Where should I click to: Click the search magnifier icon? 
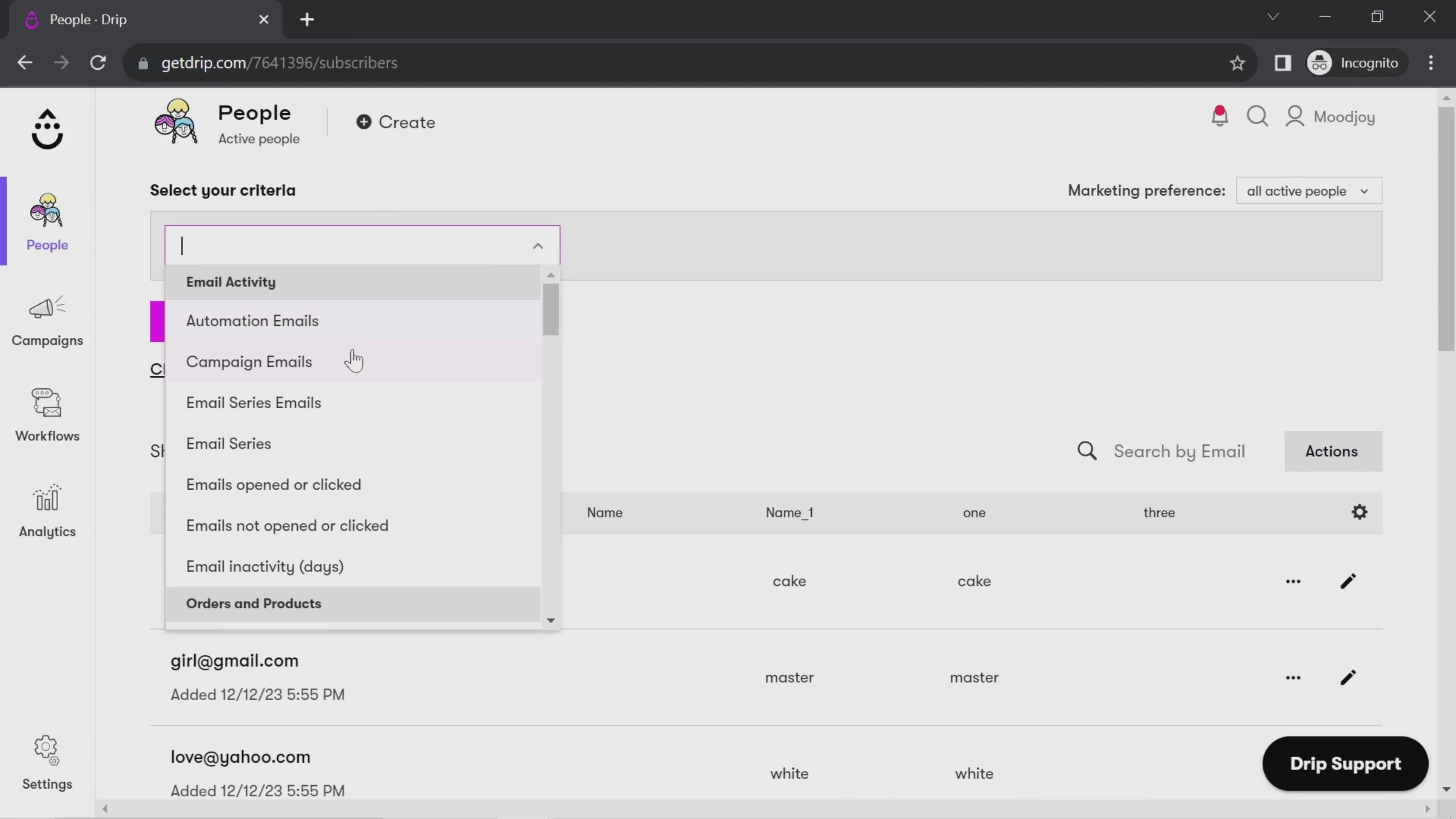(1088, 451)
